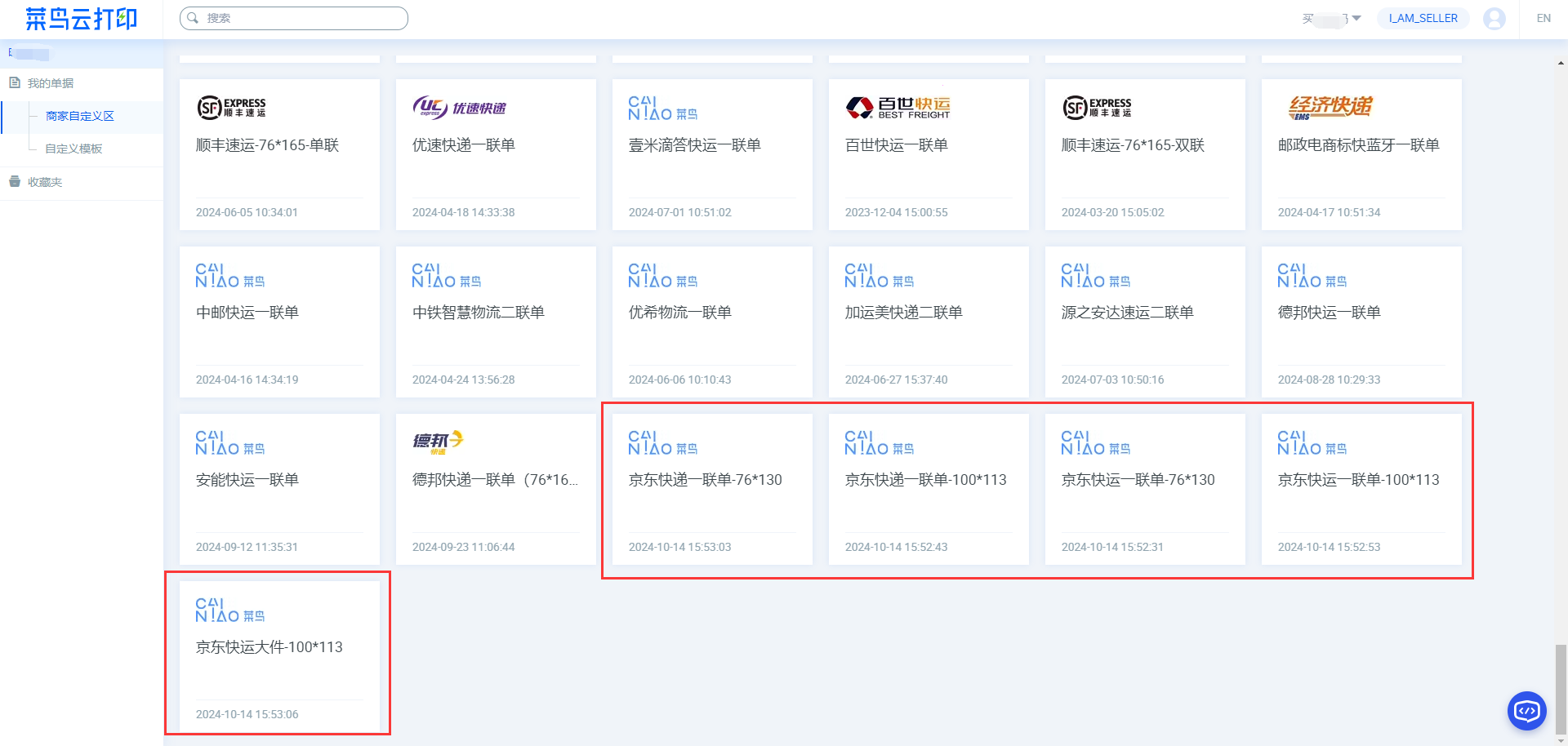Click Cainiao logo on 壹米滴答 card
Viewport: 1568px width, 746px height.
[662, 109]
